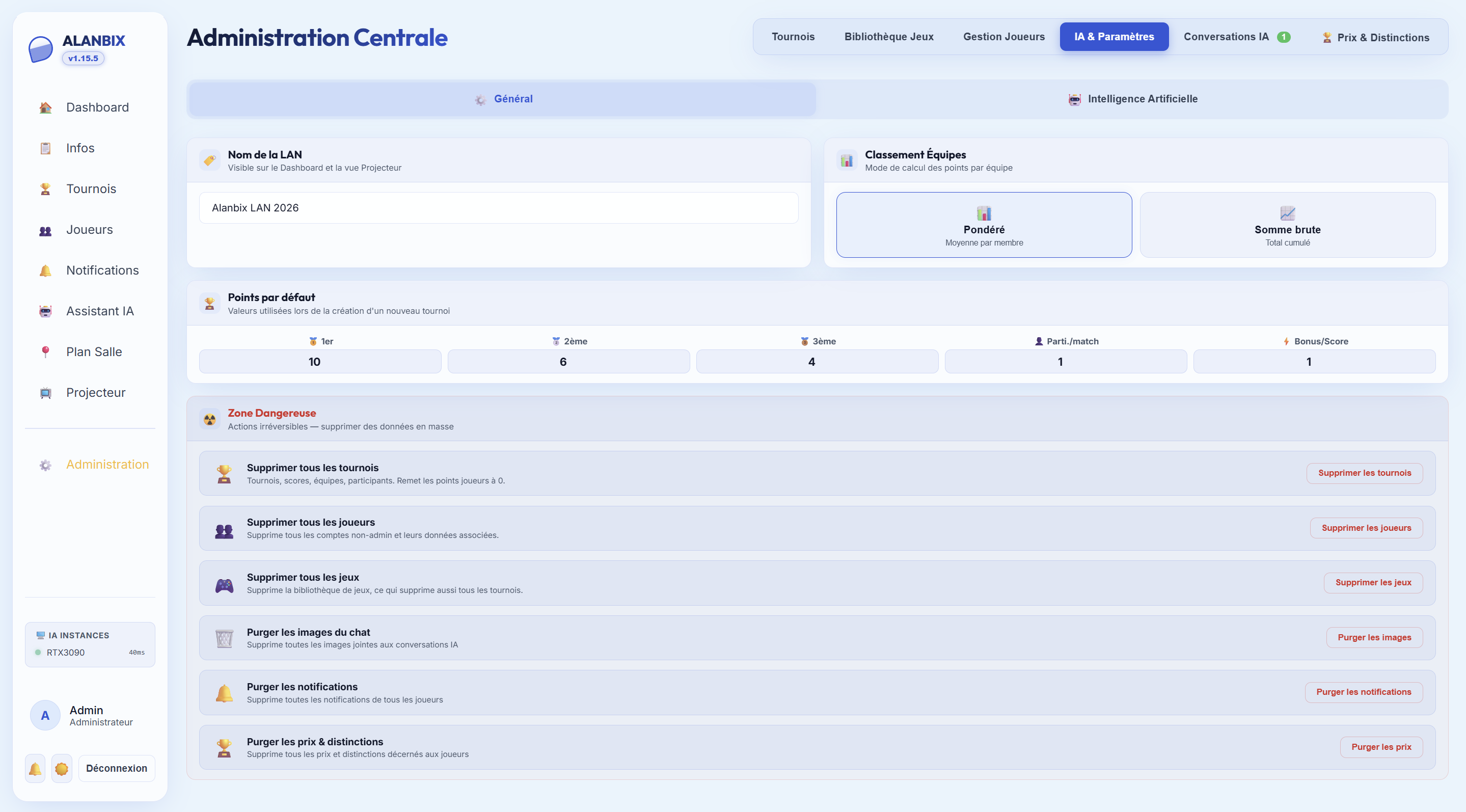Select the Pondéré ranking mode
The height and width of the screenshot is (812, 1466).
[x=984, y=225]
